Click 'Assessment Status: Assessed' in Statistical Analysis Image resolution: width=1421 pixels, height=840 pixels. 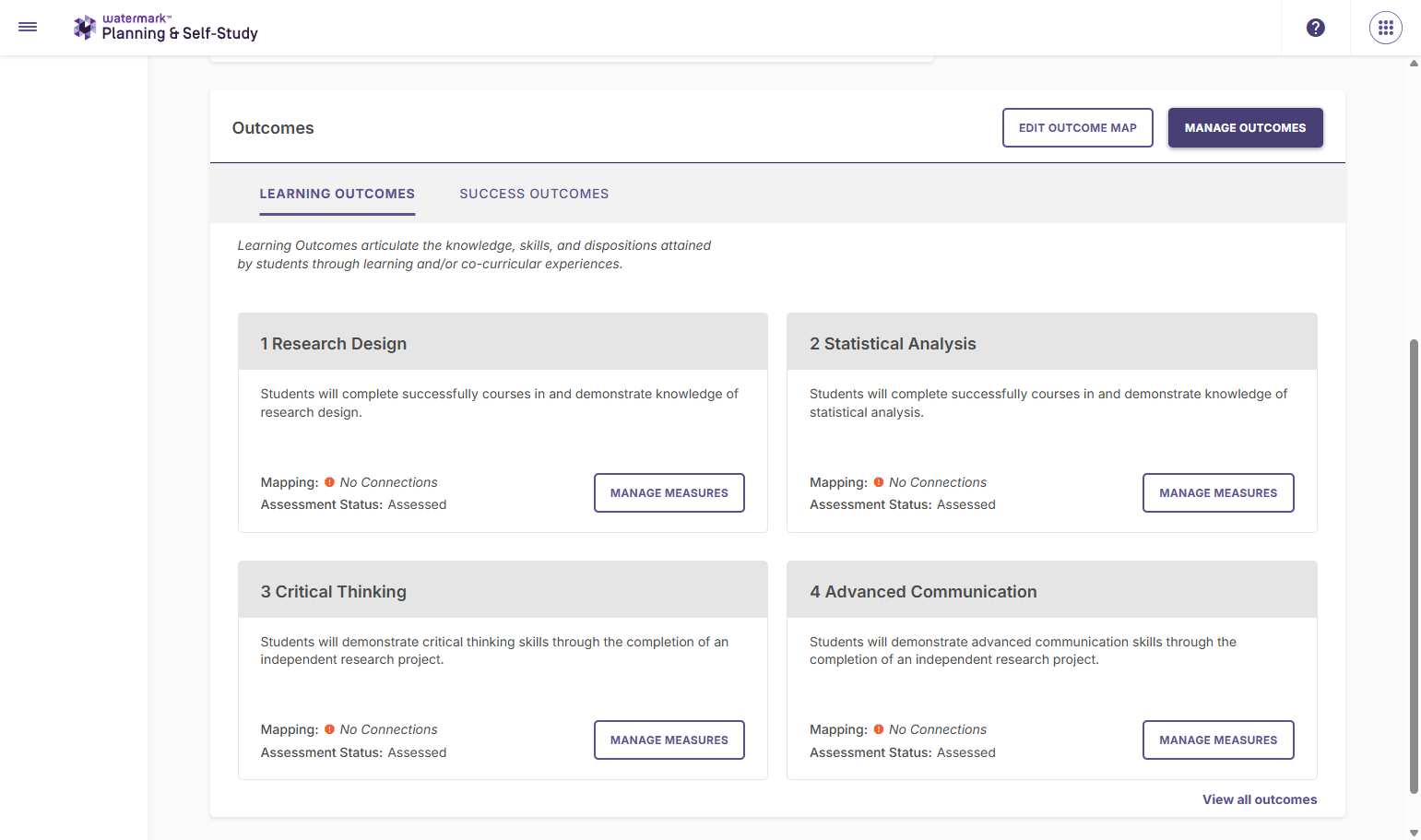903,504
